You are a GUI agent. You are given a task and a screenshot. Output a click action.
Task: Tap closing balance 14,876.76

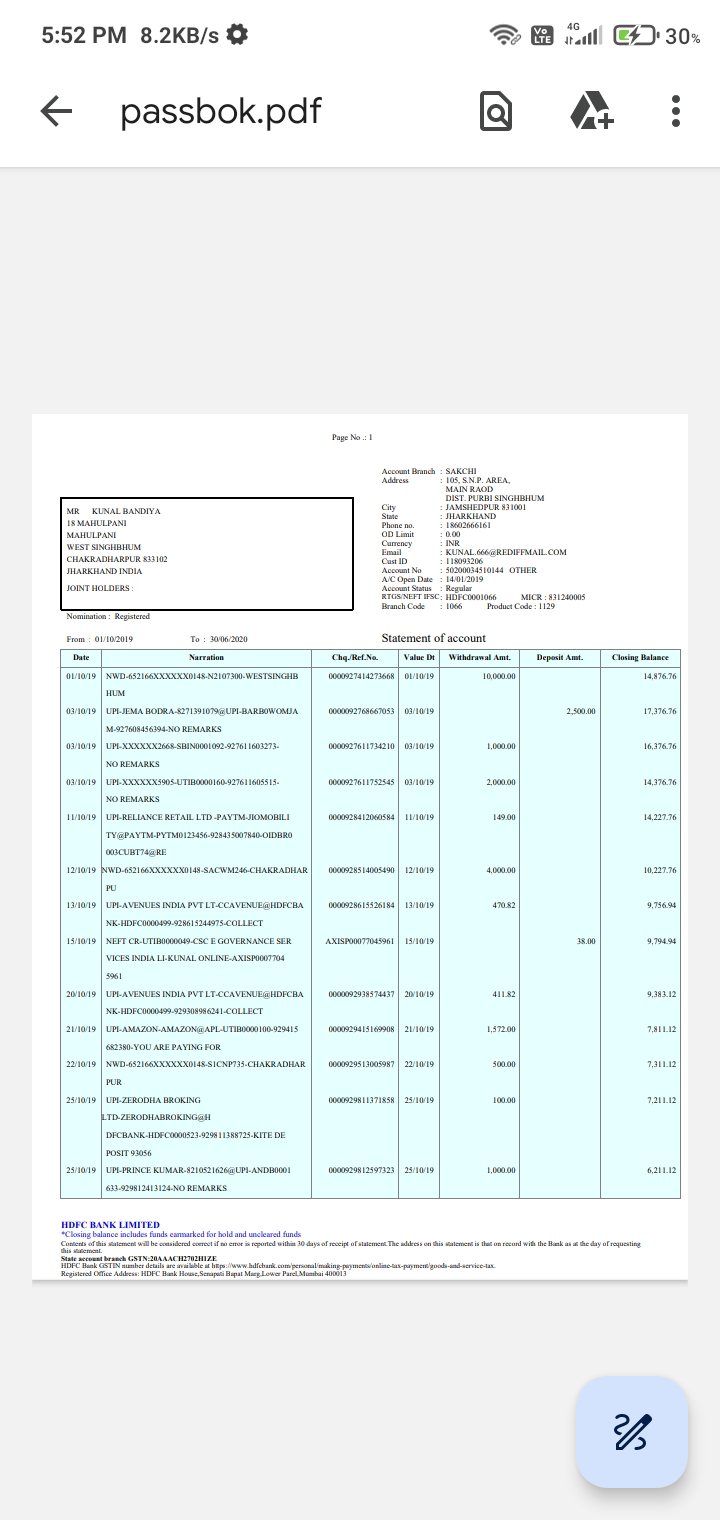tap(660, 677)
